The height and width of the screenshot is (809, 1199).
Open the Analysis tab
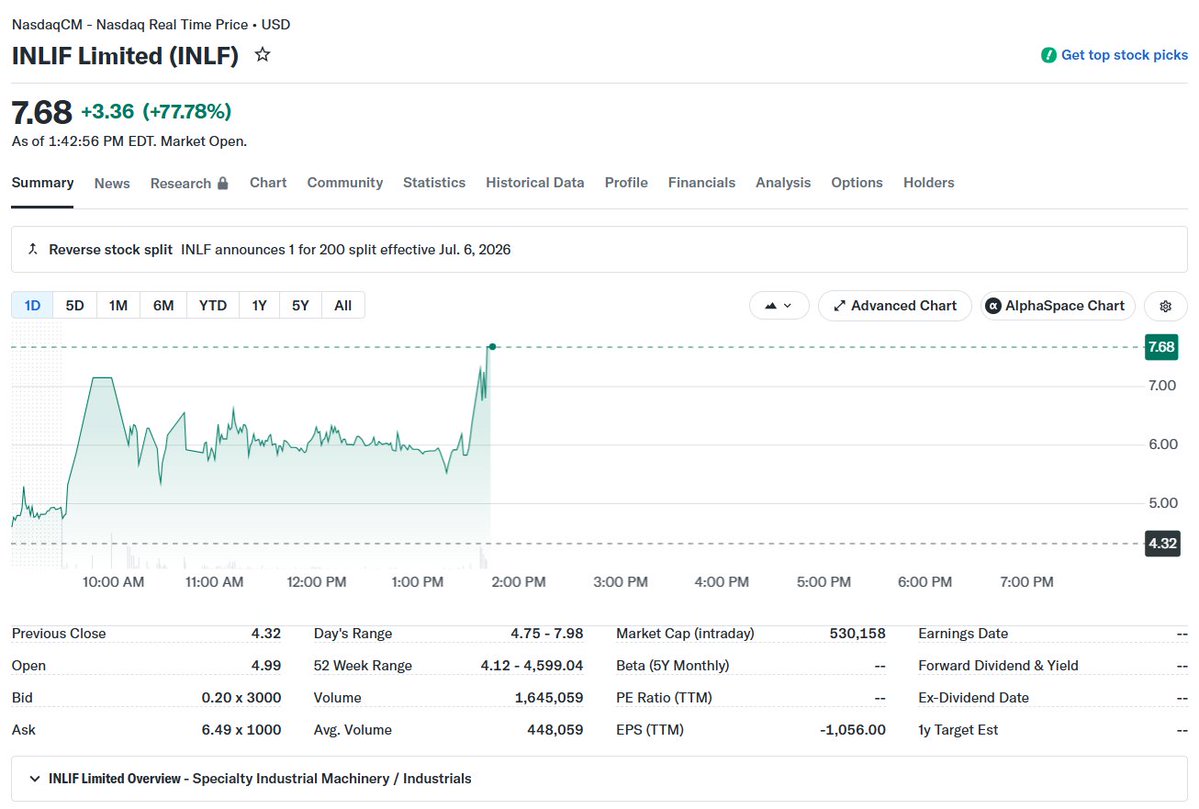(783, 183)
